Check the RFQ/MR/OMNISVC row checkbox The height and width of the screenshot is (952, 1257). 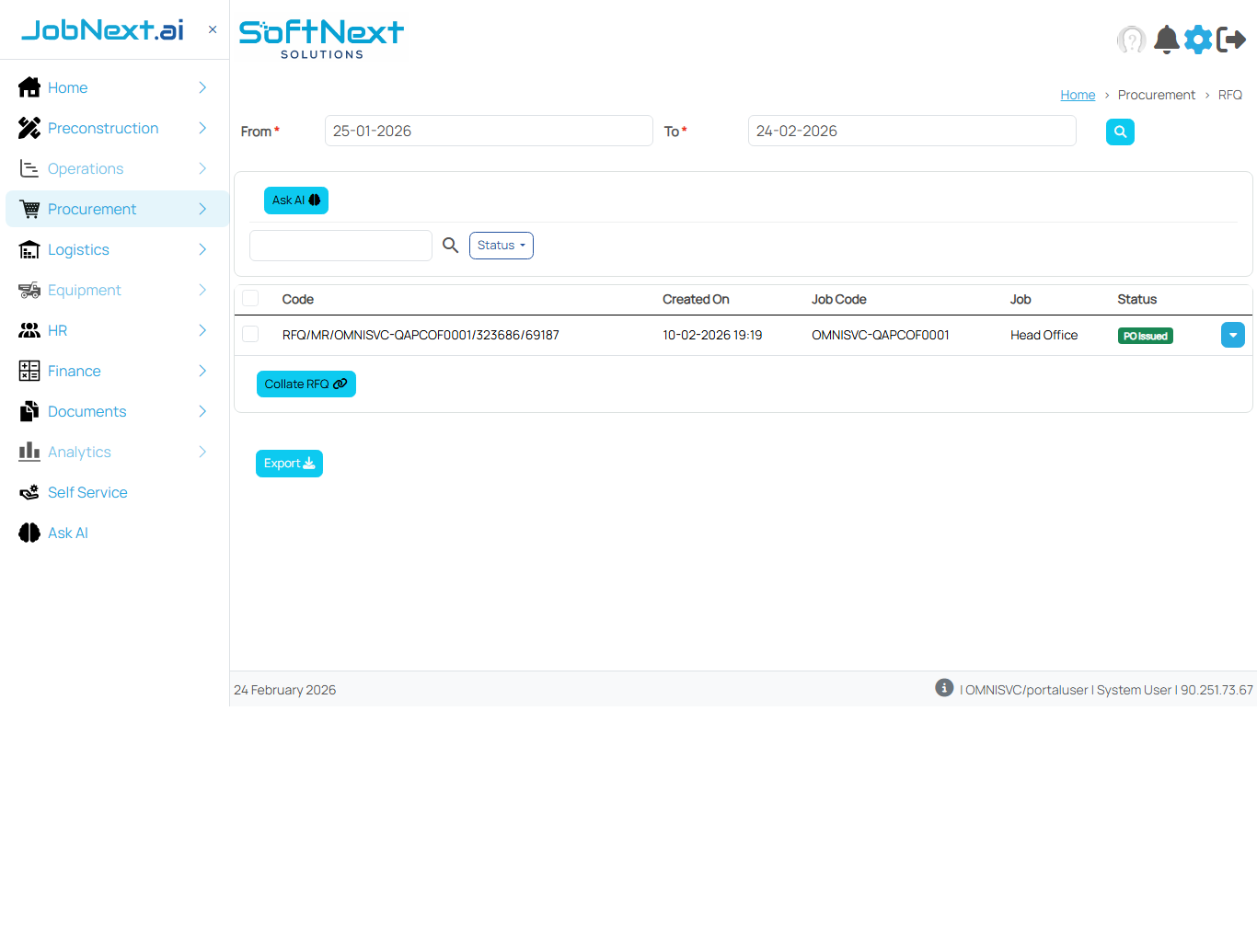click(250, 335)
